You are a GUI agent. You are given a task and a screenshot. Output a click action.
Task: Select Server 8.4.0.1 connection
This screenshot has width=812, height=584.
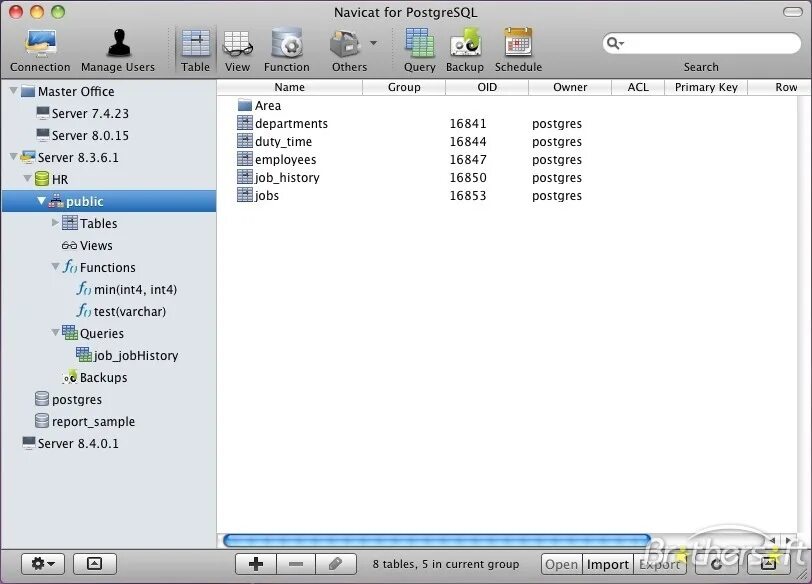[70, 443]
